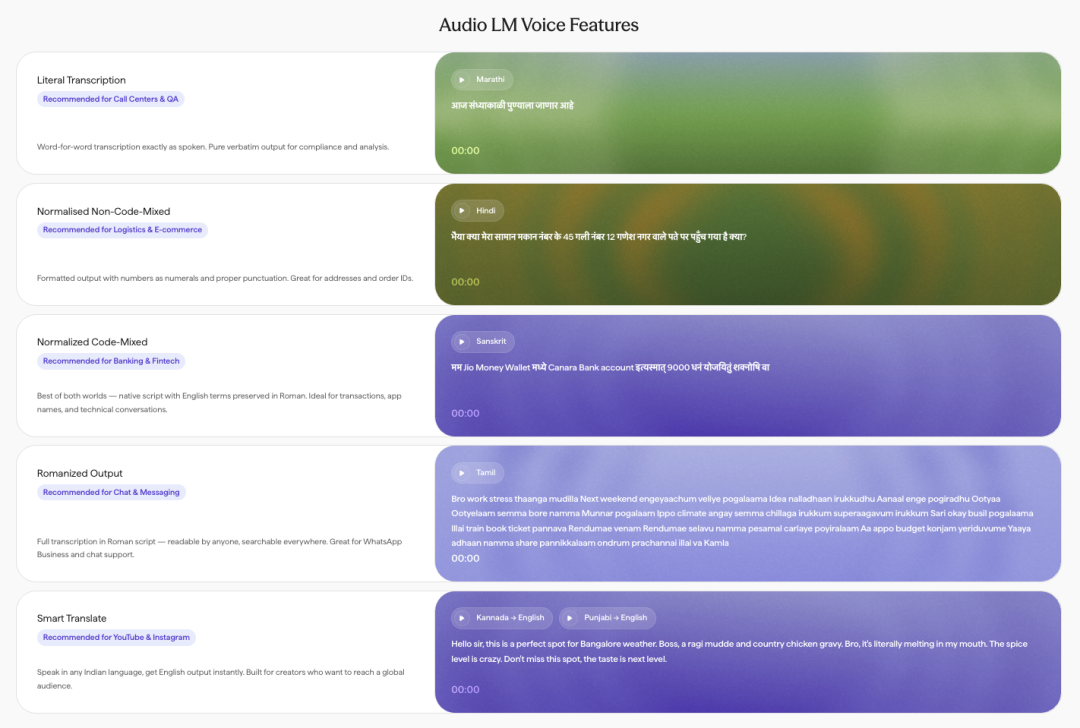The image size is (1080, 728).
Task: Click 'Word-for-word transcription exactly as spoken' description
Action: (x=213, y=147)
